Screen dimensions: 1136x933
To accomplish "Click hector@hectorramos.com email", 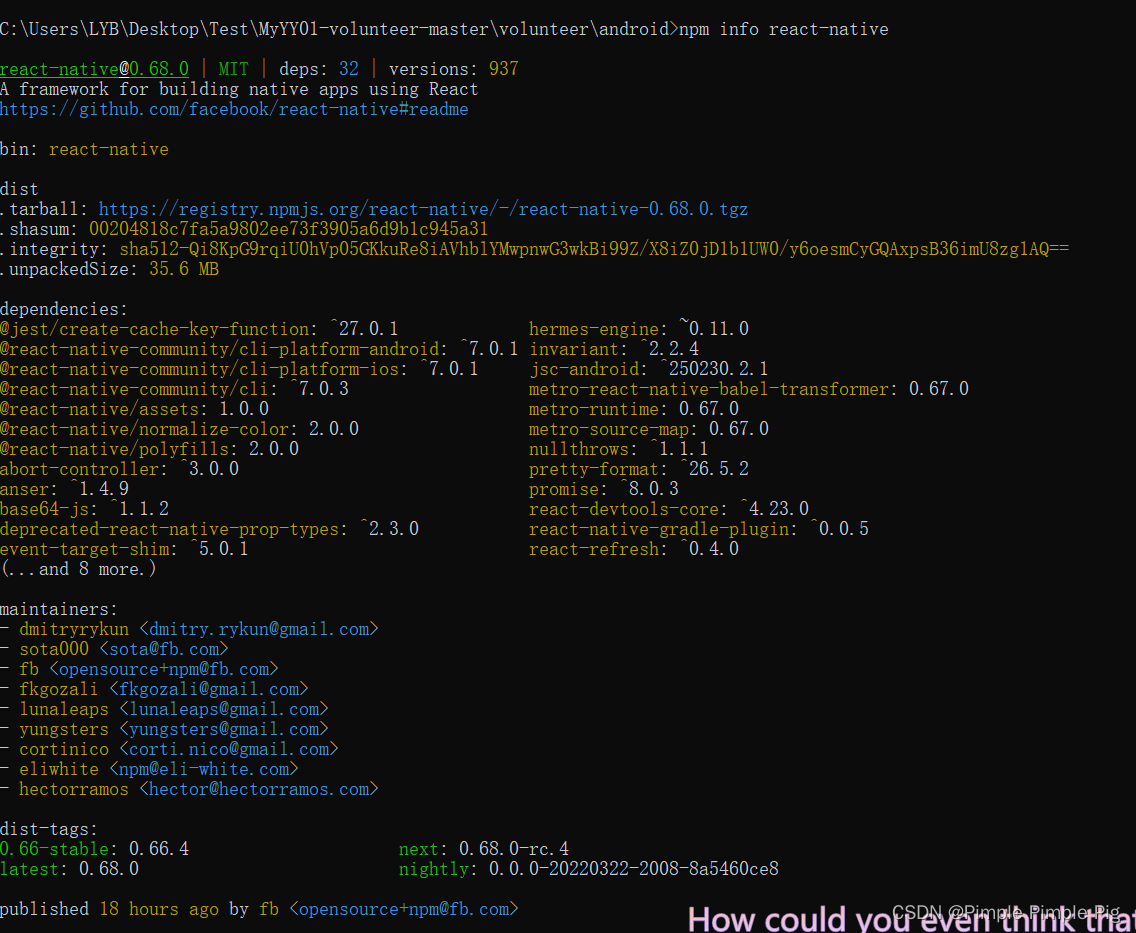I will pos(259,789).
